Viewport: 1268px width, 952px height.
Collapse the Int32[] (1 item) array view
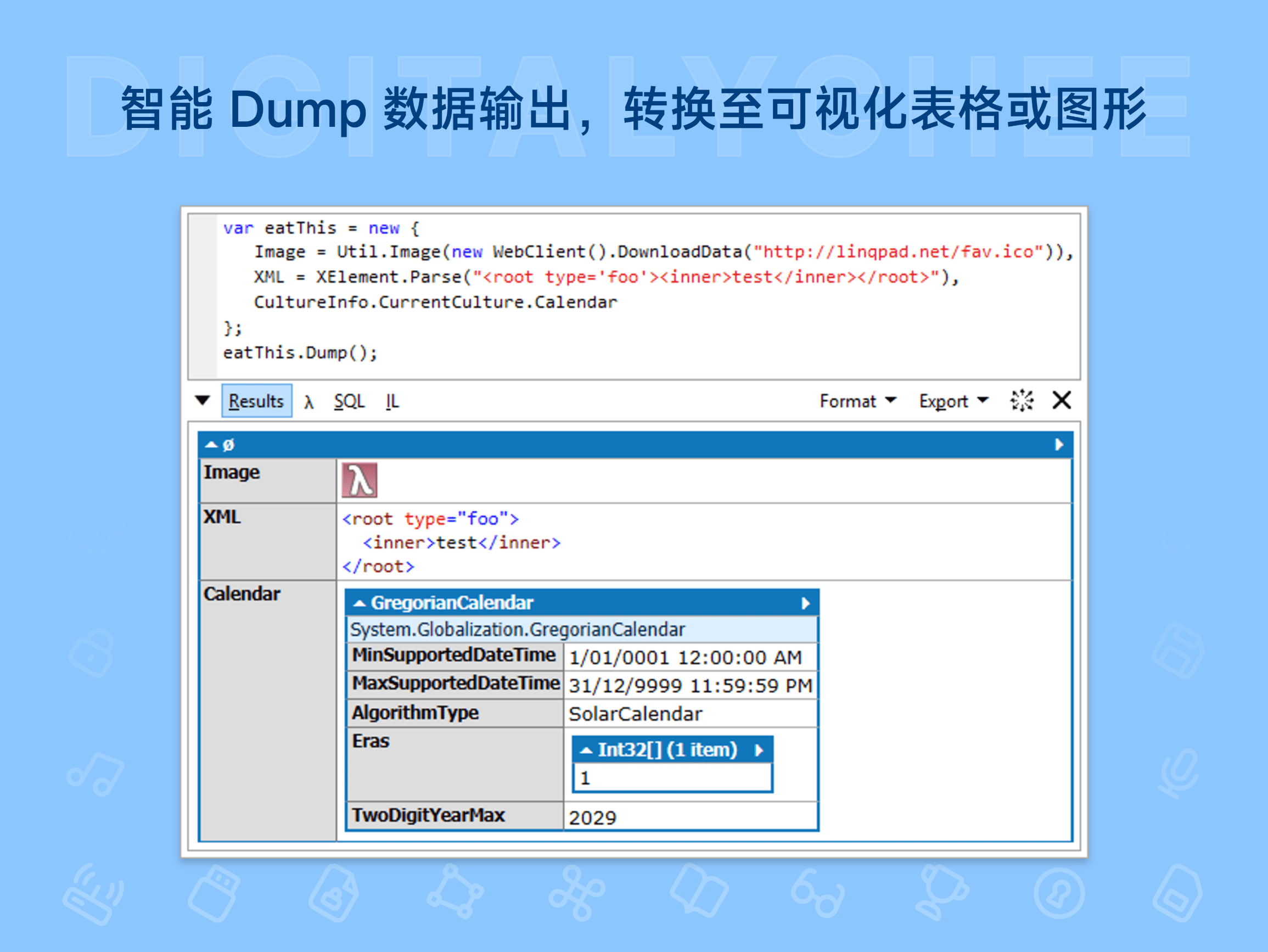586,749
